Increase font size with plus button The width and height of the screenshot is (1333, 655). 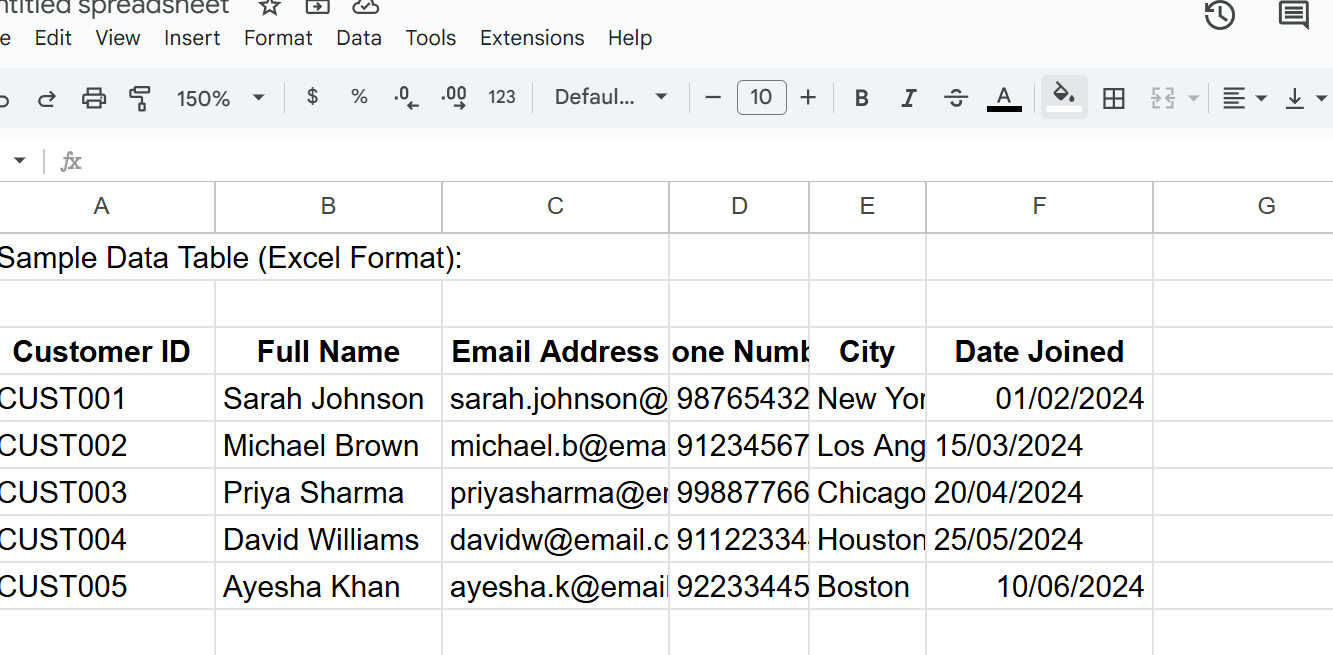pyautogui.click(x=808, y=97)
